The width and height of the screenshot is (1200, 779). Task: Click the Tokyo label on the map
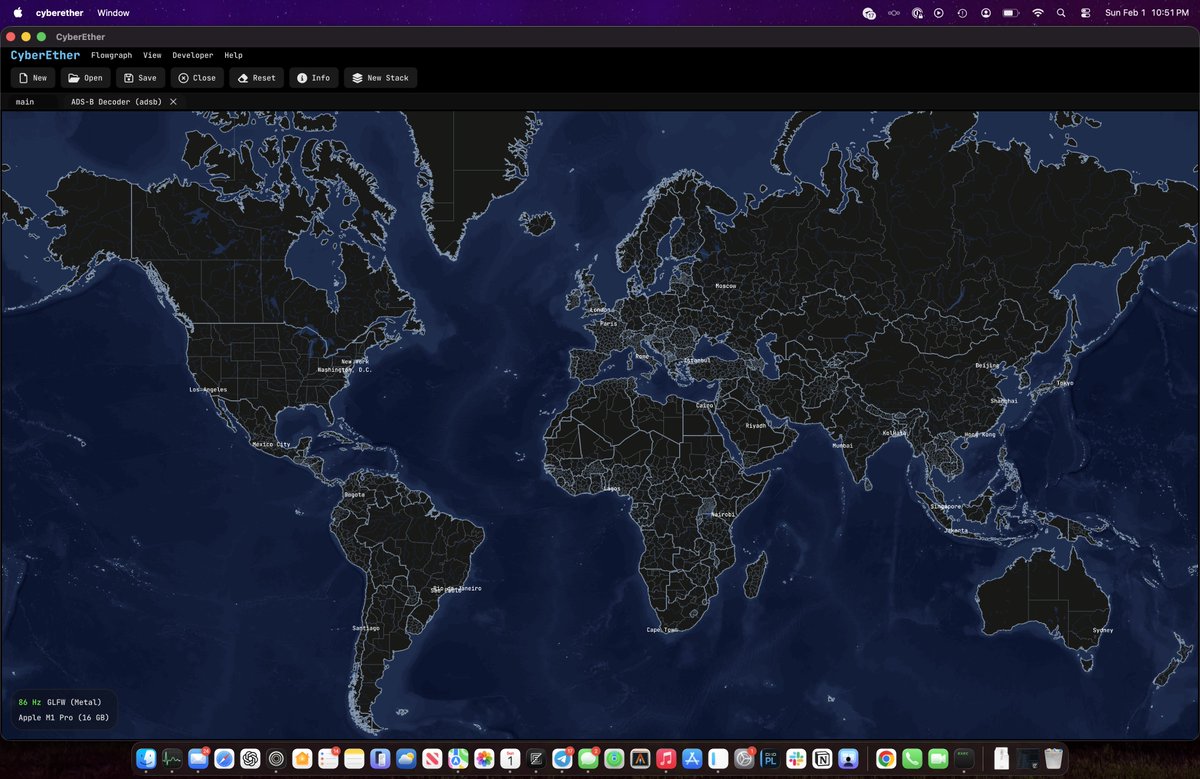tap(1065, 383)
